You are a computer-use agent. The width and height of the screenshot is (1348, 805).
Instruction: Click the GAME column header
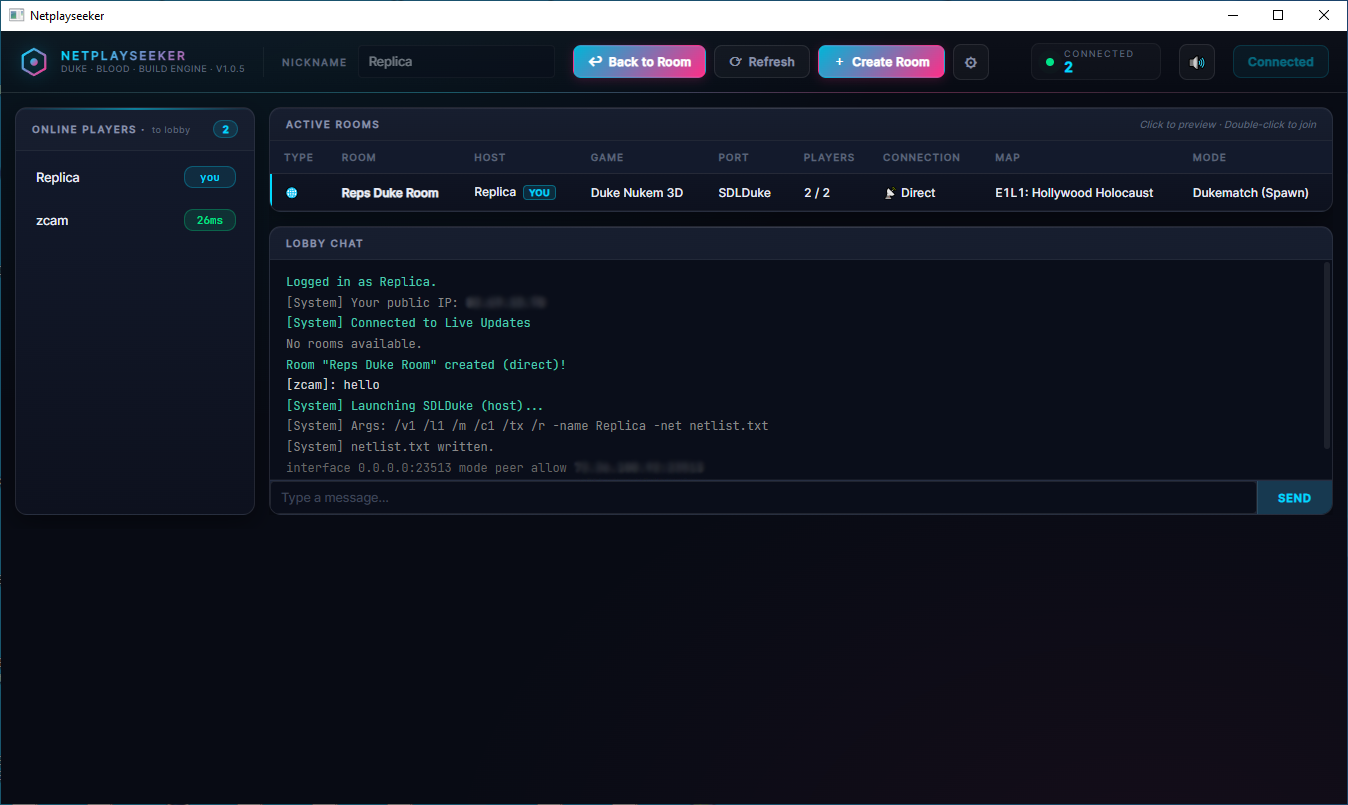(x=607, y=158)
